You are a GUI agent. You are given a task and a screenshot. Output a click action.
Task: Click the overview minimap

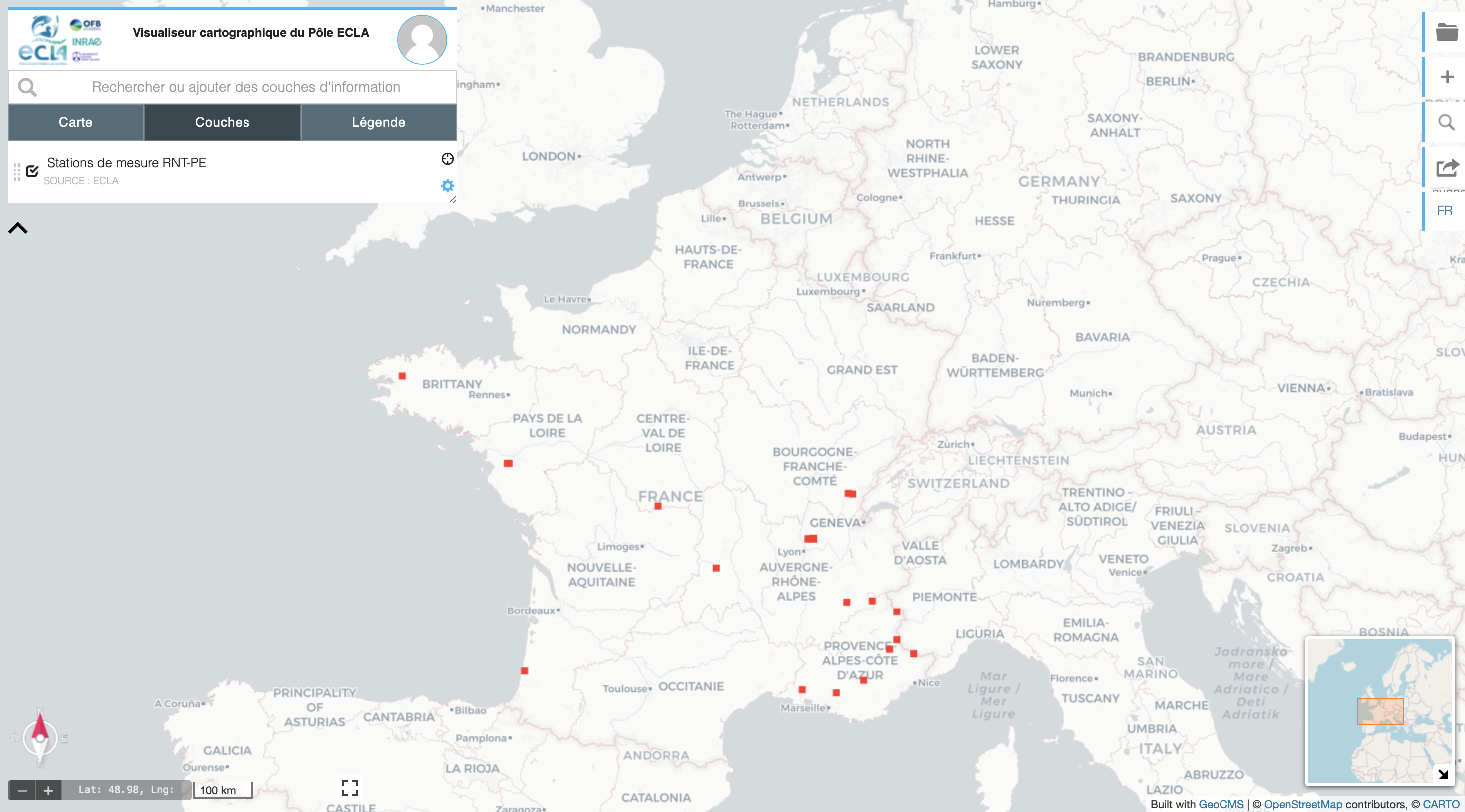pyautogui.click(x=1379, y=711)
